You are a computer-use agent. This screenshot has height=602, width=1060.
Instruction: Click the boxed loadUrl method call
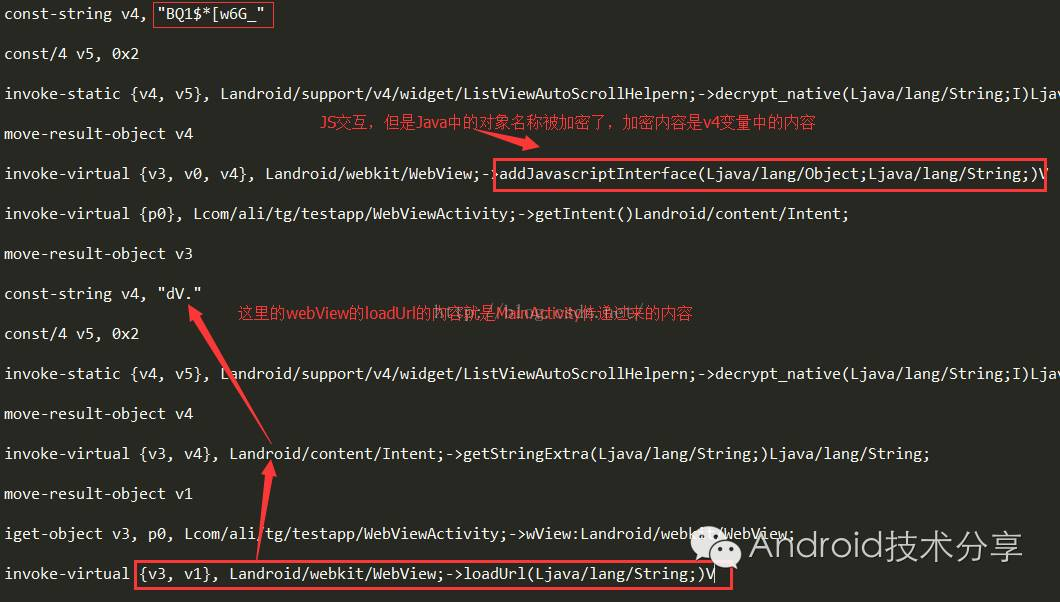[x=433, y=574]
